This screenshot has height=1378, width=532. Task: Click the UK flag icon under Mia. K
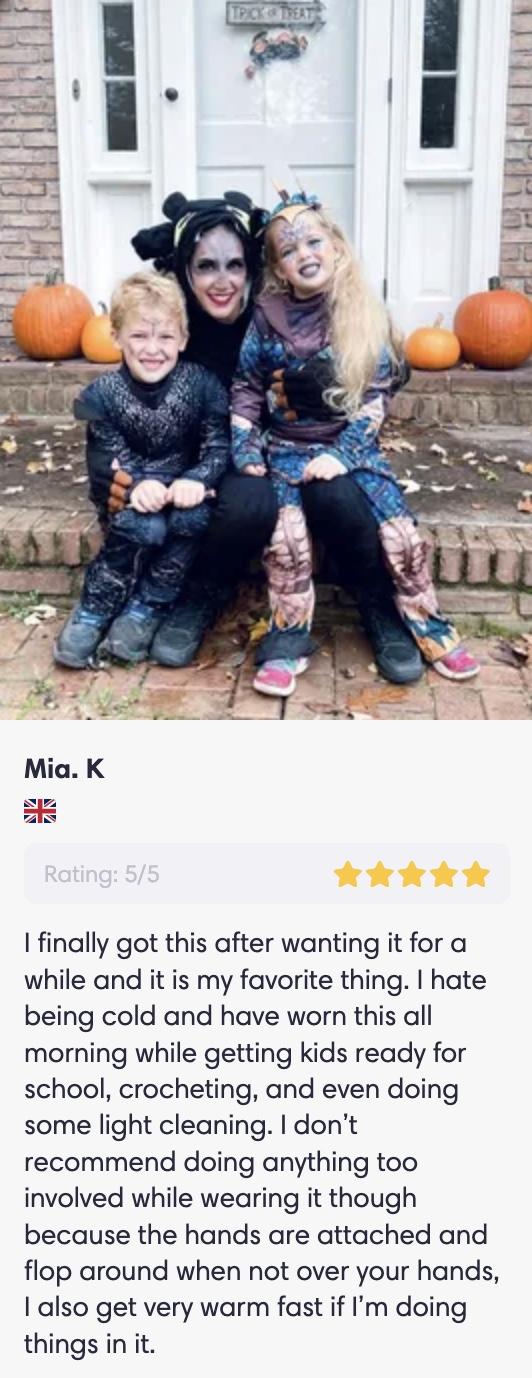pyautogui.click(x=40, y=810)
